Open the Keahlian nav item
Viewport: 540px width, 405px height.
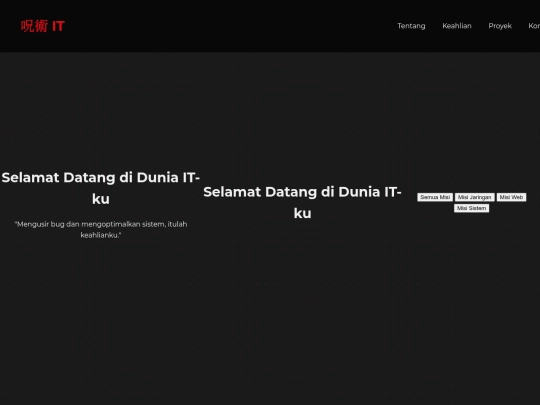point(457,26)
